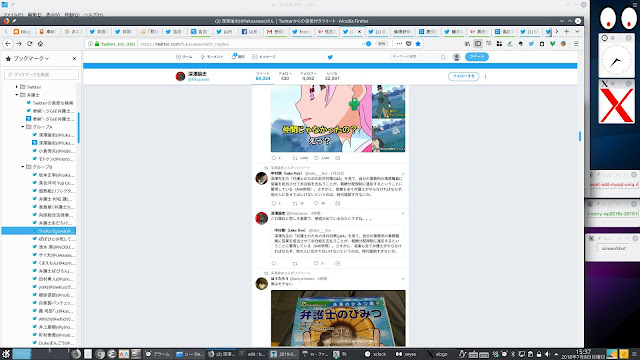Go to Firefox home page icon
640x360 pixels.
pos(40,44)
